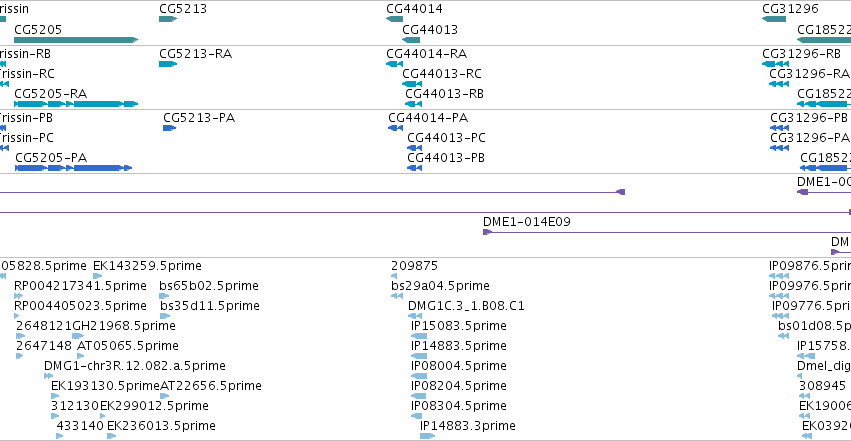The height and width of the screenshot is (441, 851).
Task: Select the IP15083.5prime EST feature
Action: [x=419, y=336]
